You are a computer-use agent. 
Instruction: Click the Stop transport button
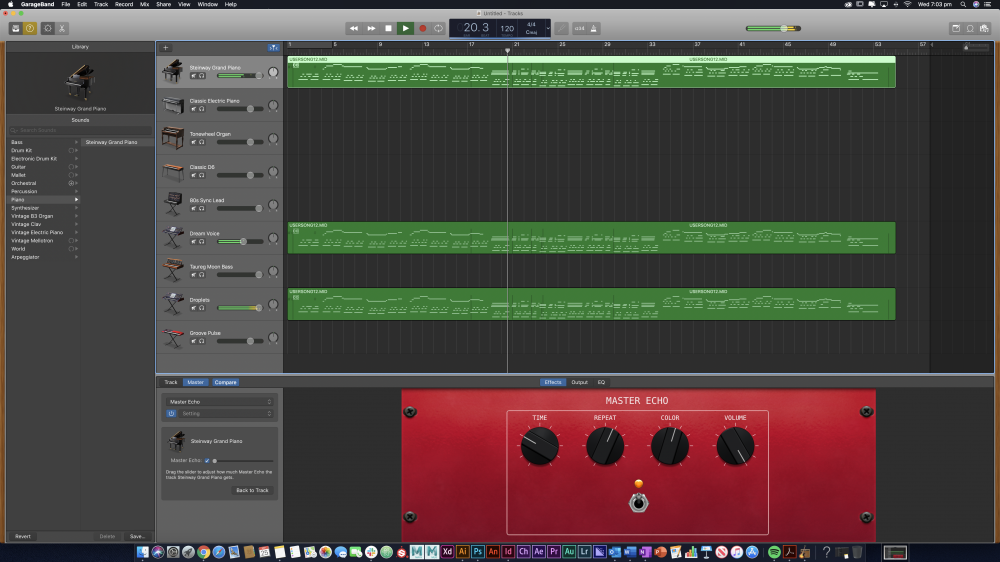click(x=388, y=28)
